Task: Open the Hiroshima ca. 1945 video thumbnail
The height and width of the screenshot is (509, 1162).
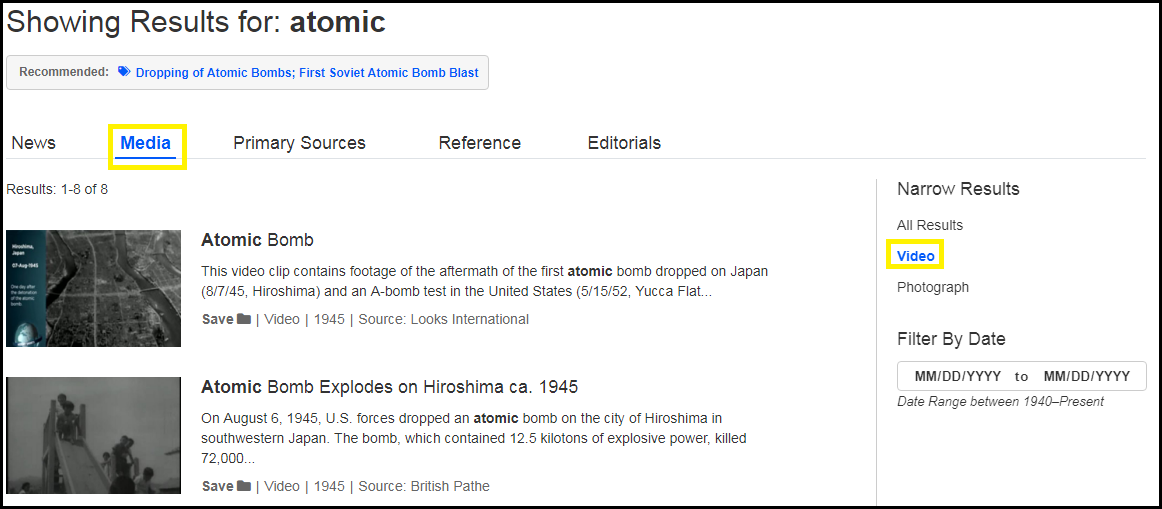Action: (93, 435)
